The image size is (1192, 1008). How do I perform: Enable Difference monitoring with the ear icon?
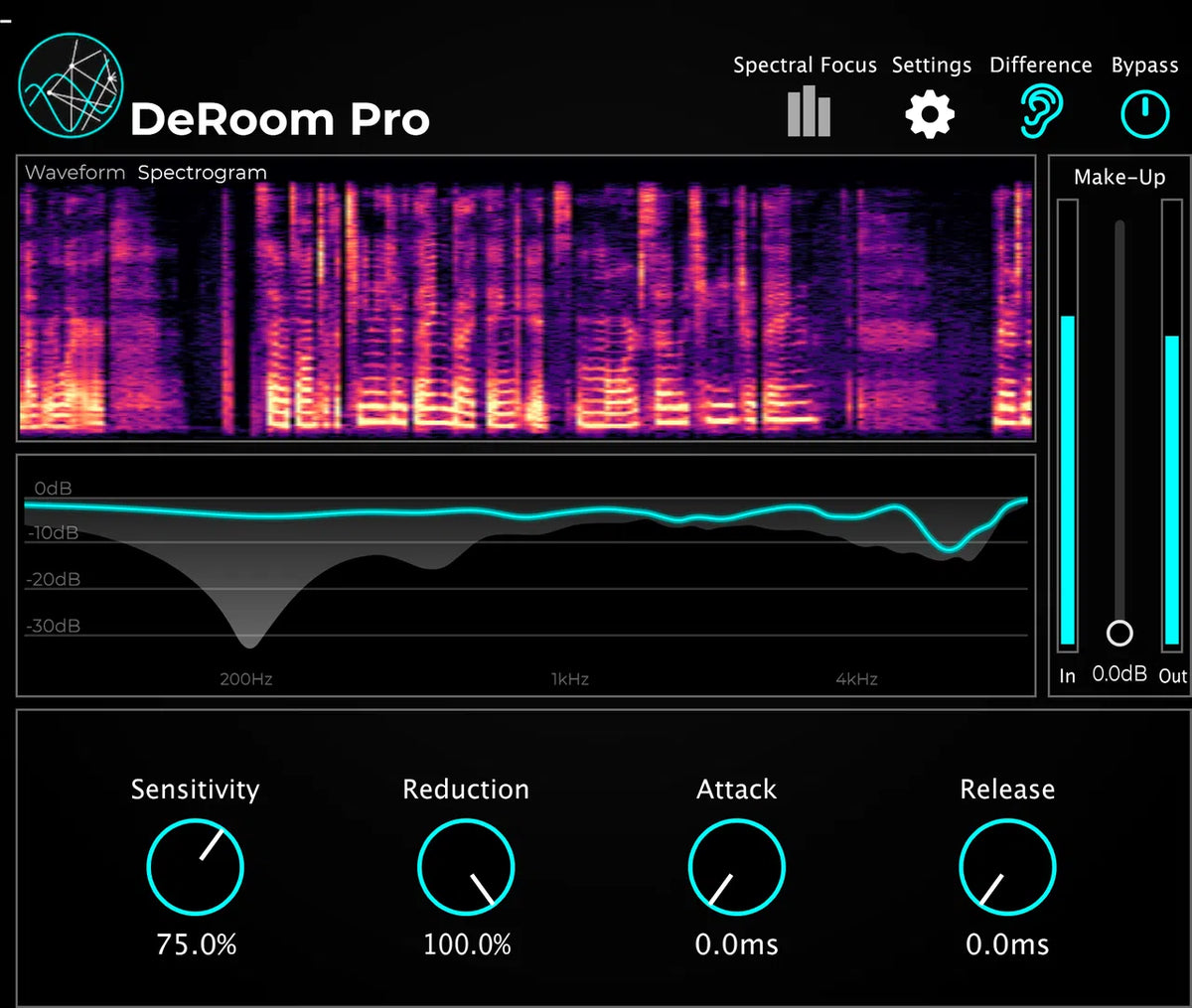[1039, 111]
